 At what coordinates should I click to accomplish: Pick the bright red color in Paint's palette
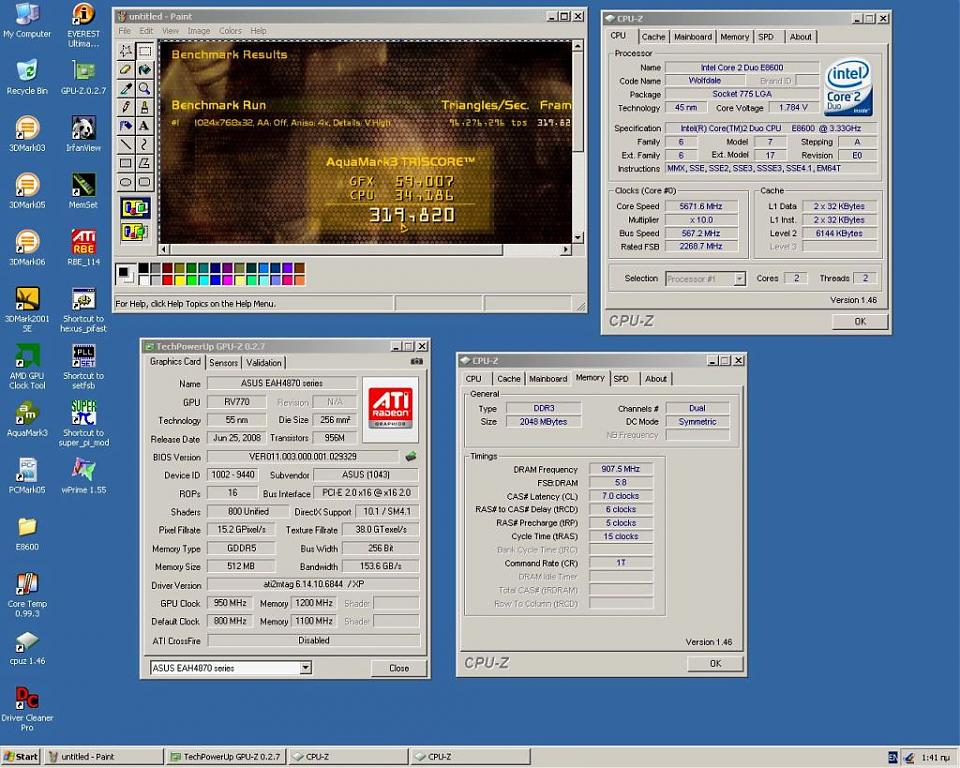point(167,280)
